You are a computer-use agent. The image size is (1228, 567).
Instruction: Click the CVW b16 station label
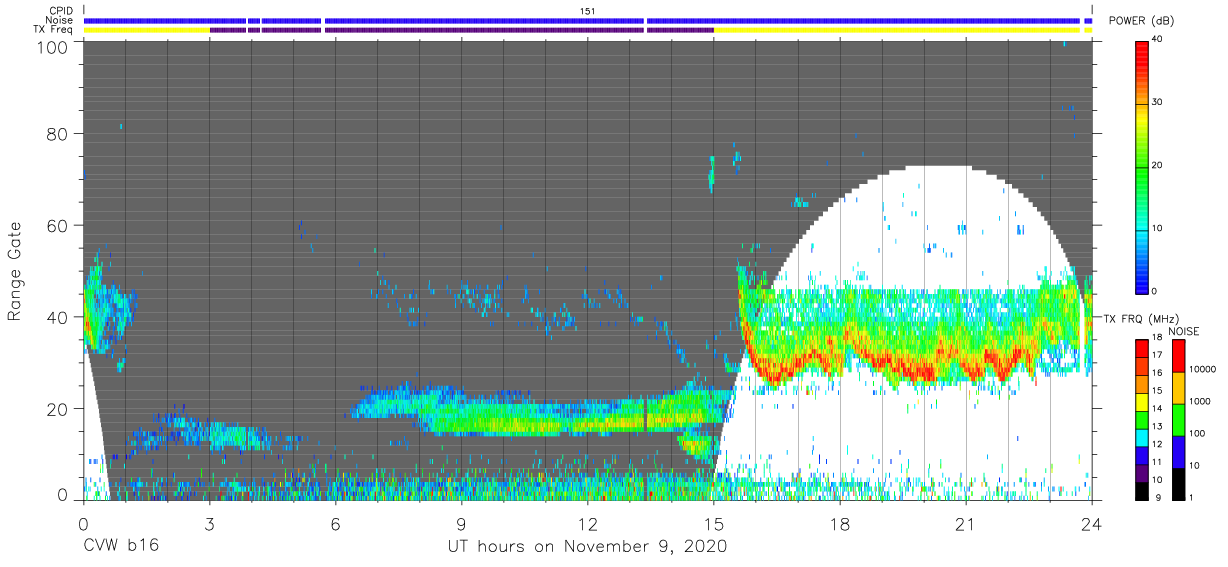[120, 546]
